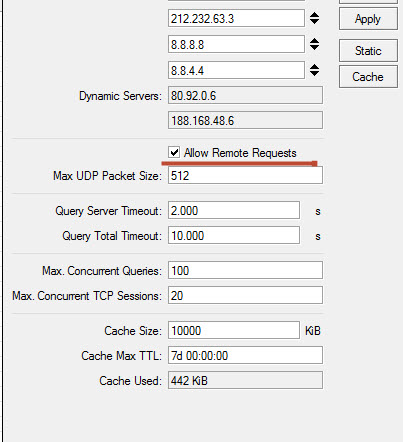This screenshot has width=403, height=442.
Task: Click the Query Server Timeout field
Action: (x=234, y=210)
